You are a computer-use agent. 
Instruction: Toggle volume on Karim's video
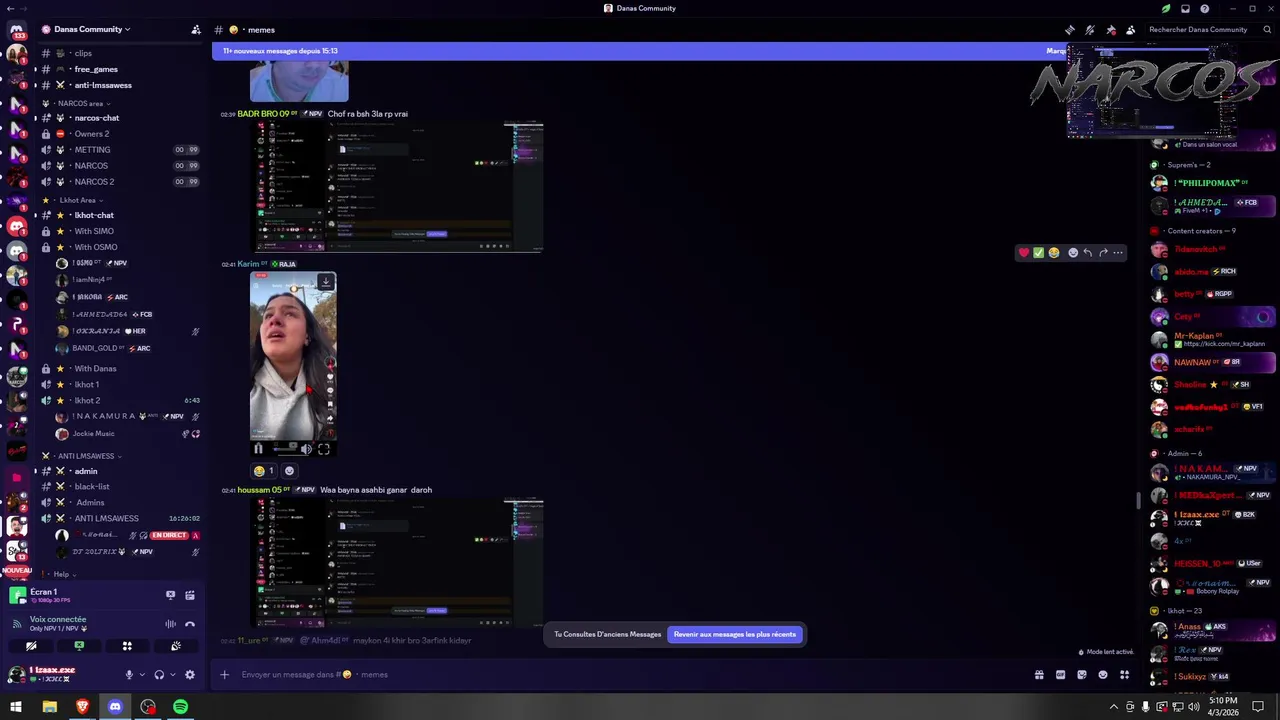(x=306, y=449)
